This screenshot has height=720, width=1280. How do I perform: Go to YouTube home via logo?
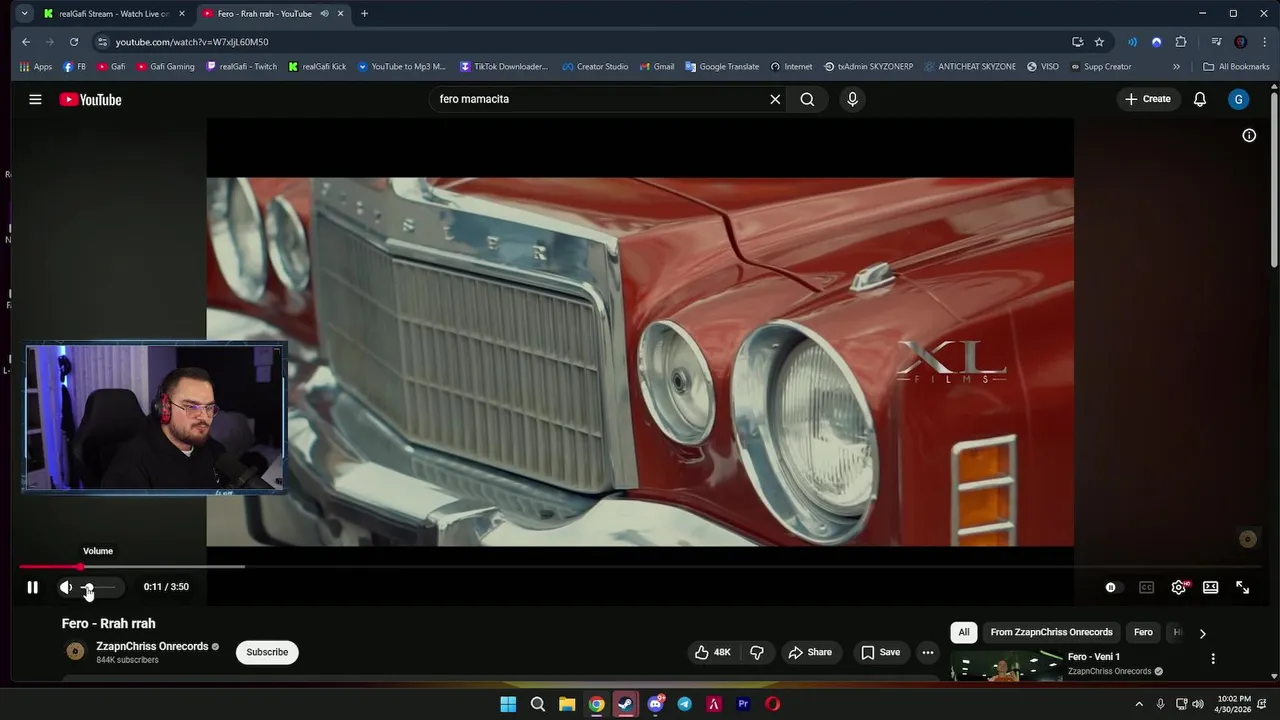tap(90, 99)
